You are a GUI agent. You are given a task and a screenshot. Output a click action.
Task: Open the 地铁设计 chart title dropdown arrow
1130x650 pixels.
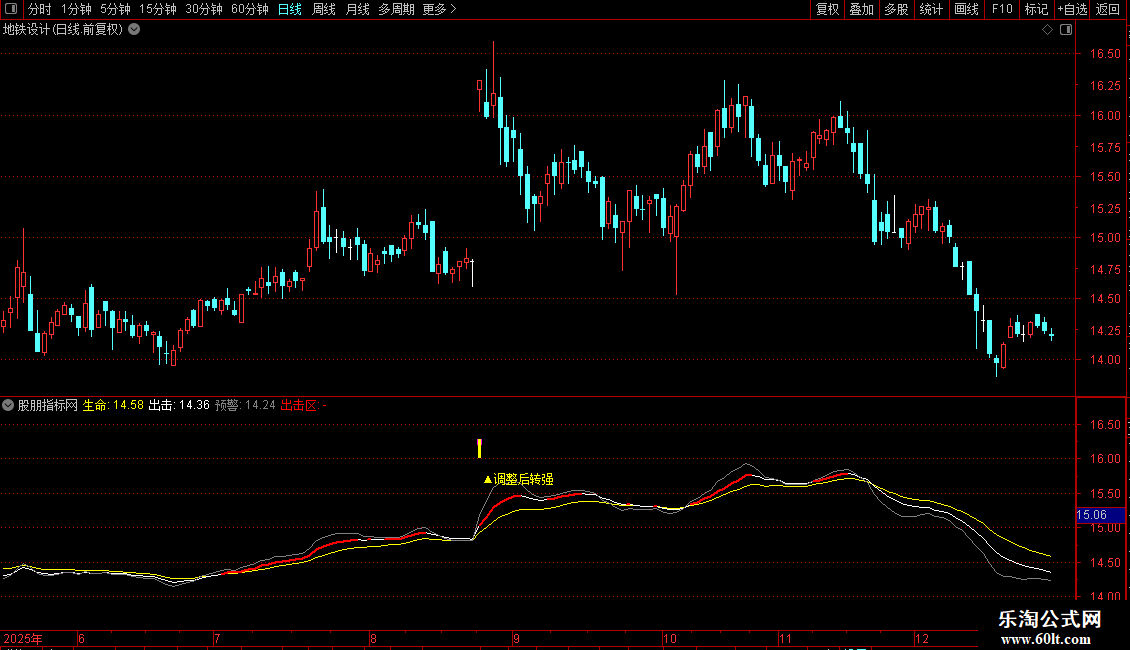pyautogui.click(x=134, y=30)
